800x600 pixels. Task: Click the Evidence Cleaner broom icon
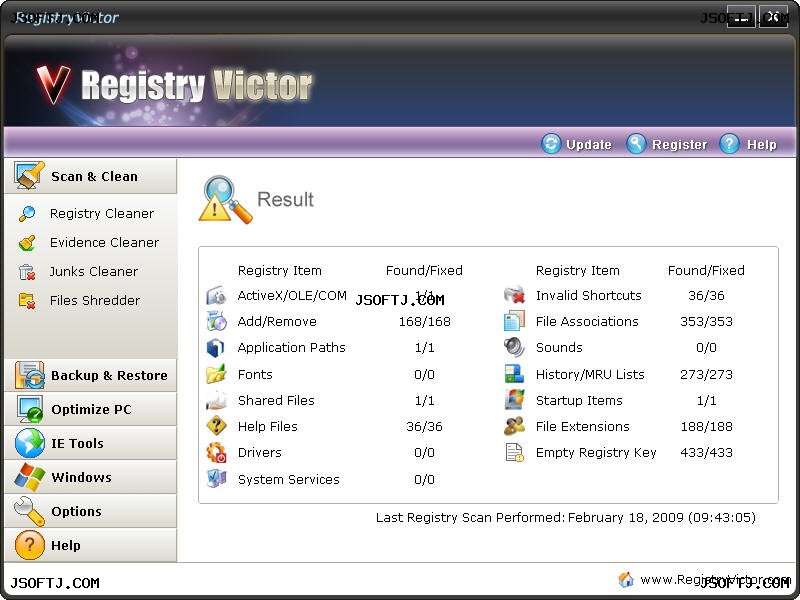[x=27, y=243]
